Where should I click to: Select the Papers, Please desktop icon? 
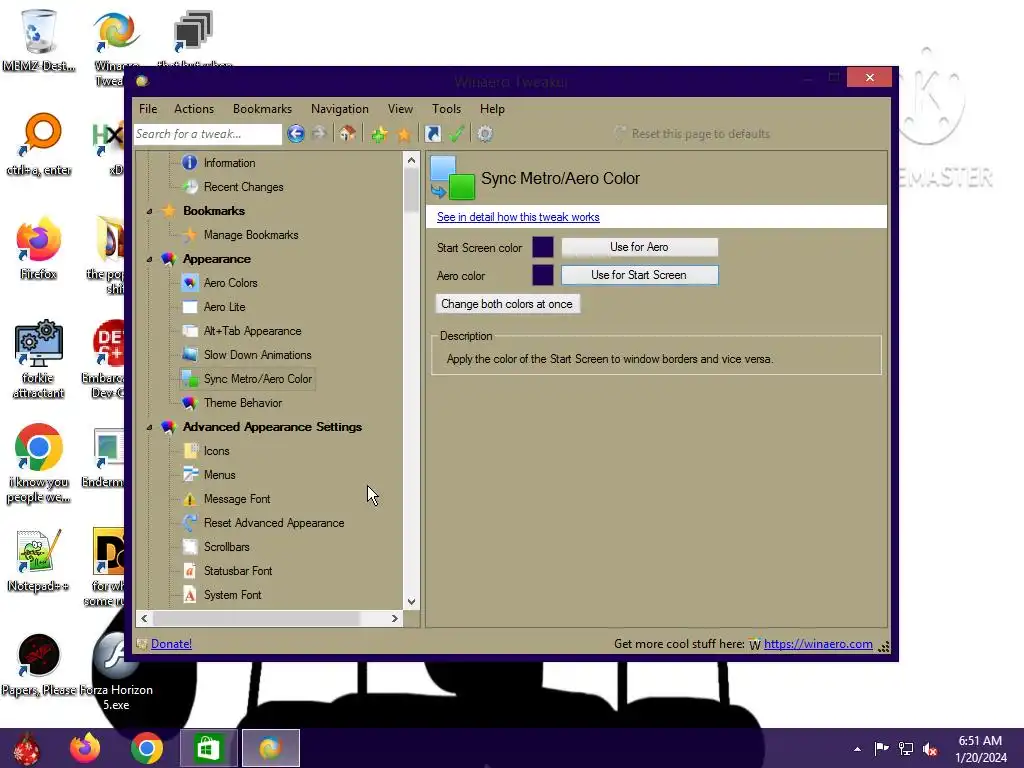click(x=39, y=665)
